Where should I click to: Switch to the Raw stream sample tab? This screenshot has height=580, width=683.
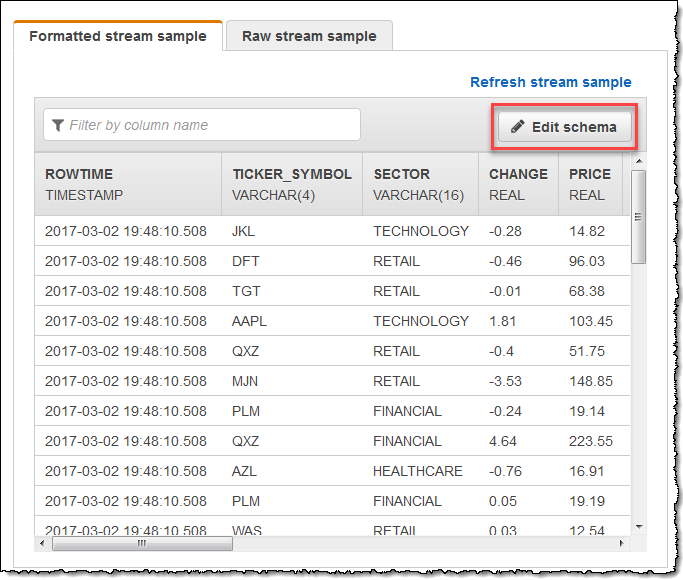point(309,36)
